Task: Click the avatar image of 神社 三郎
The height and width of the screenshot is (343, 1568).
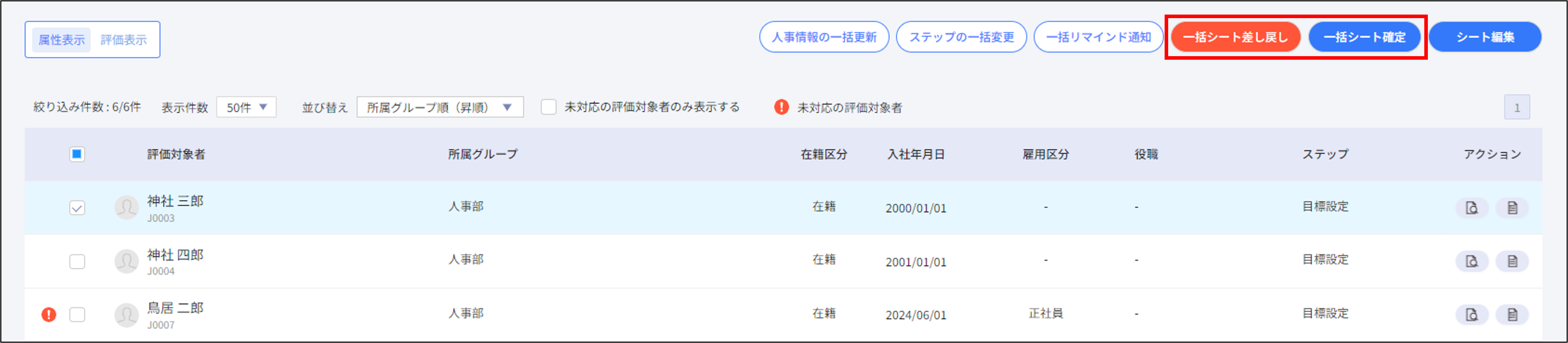Action: pyautogui.click(x=127, y=207)
